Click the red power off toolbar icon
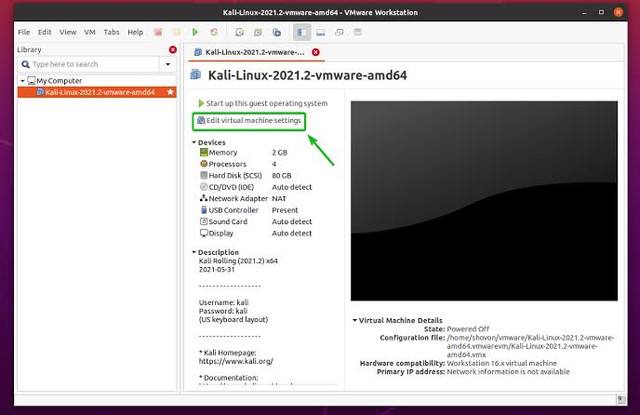 pyautogui.click(x=158, y=32)
